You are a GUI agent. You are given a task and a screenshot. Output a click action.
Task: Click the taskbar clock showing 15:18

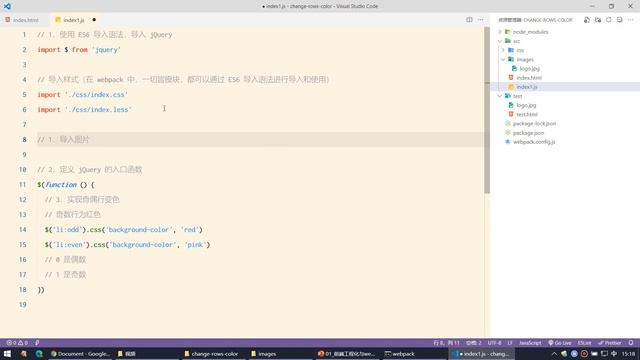[629, 354]
